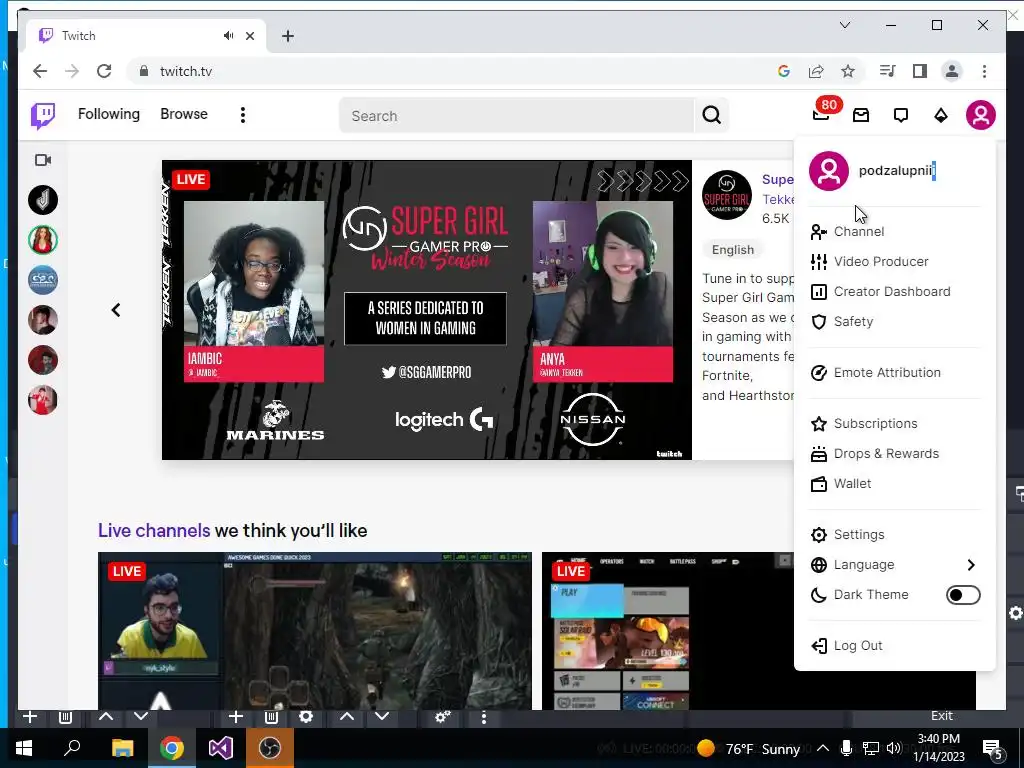Show hidden system tray icons chevron
Screen dimensions: 1024x768
pyautogui.click(x=823, y=748)
